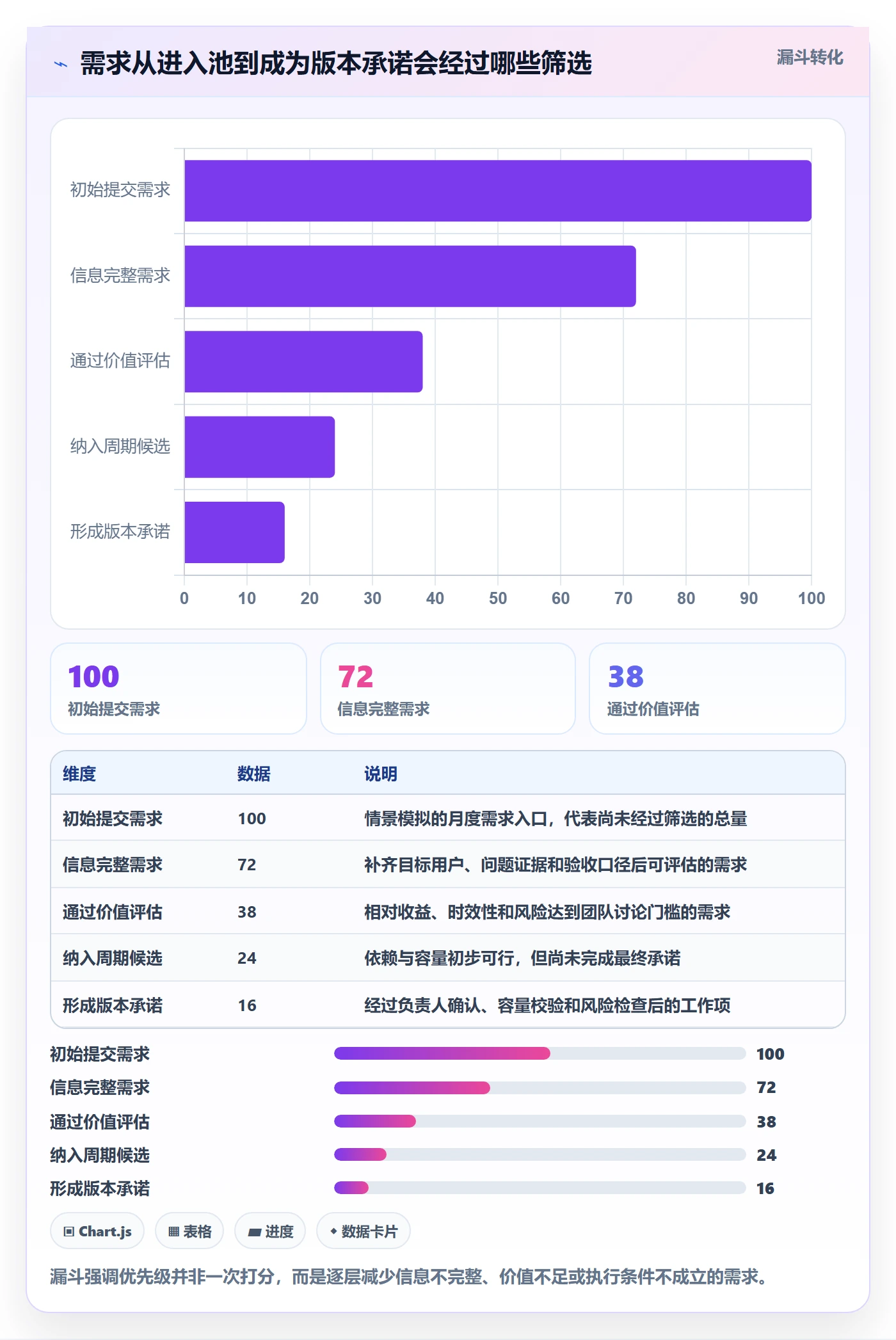Click the 初始提交需求 bar in the chart
Image resolution: width=896 pixels, height=1340 pixels.
(x=498, y=191)
